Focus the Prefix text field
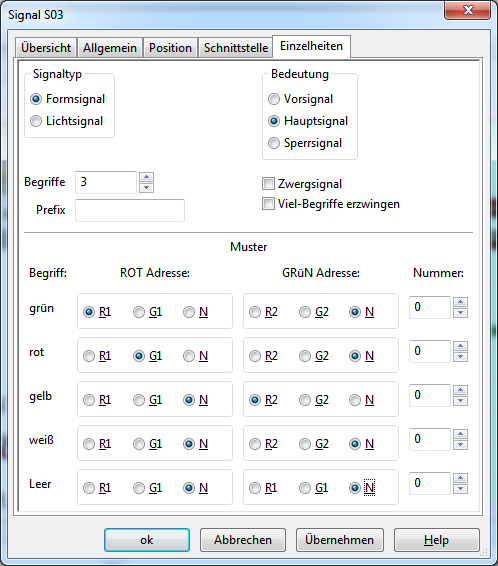The height and width of the screenshot is (566, 498). [130, 210]
